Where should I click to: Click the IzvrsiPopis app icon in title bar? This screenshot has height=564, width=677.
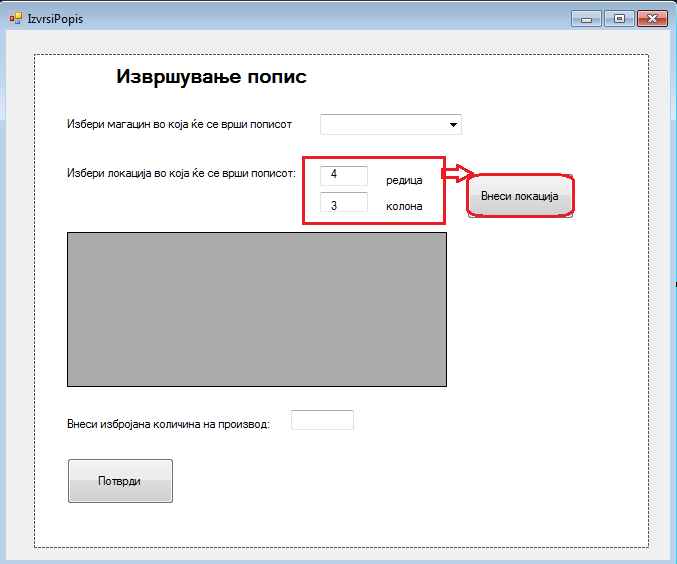click(x=15, y=19)
